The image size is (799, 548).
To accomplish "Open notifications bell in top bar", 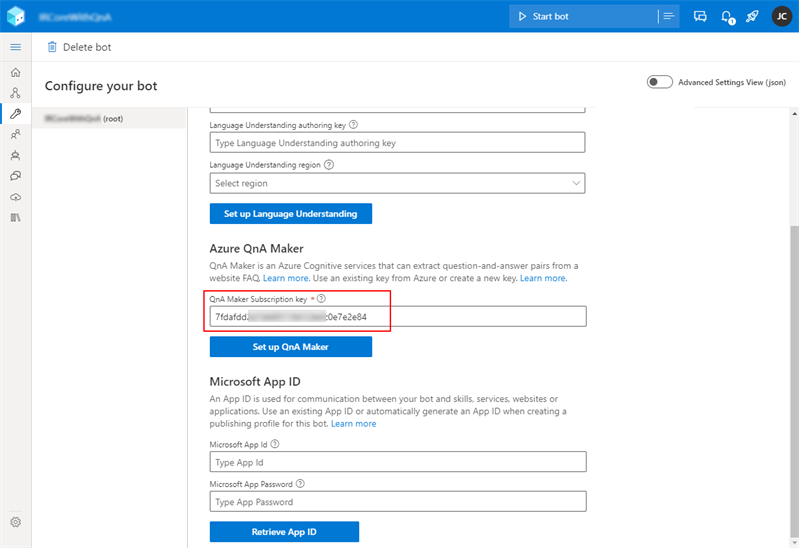I will pyautogui.click(x=727, y=17).
